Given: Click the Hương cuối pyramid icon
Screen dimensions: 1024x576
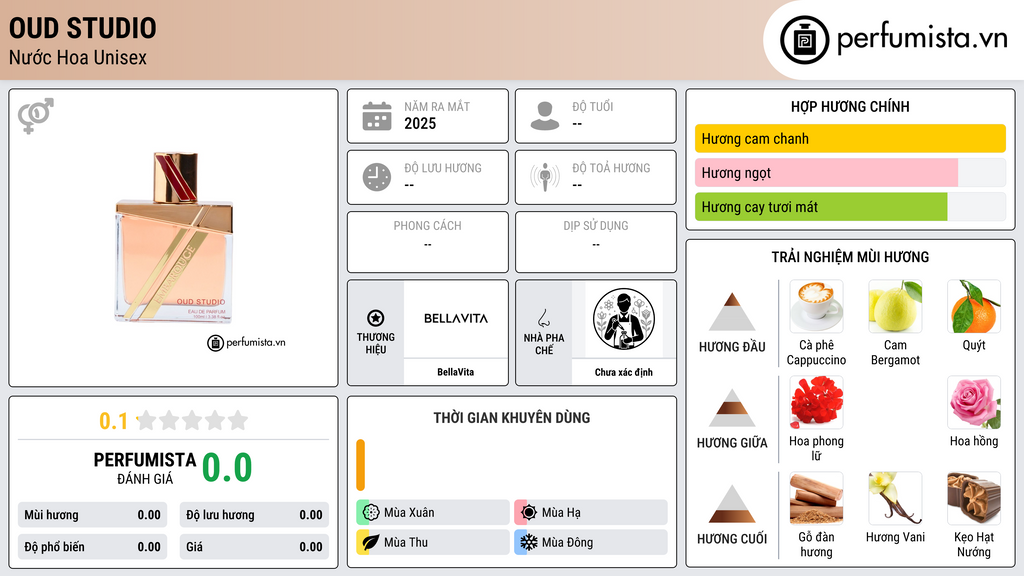Looking at the screenshot, I should (732, 504).
